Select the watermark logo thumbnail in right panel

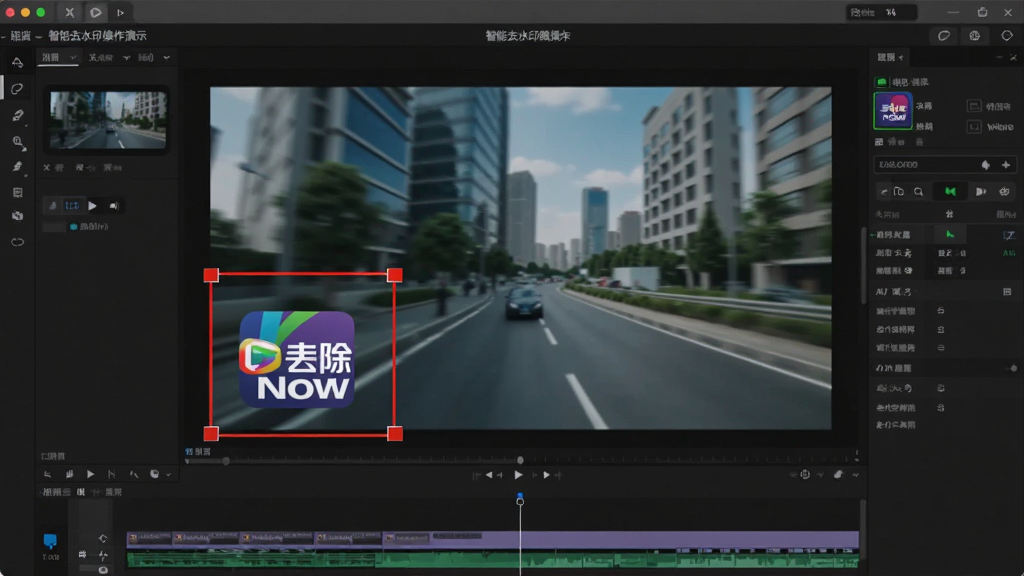893,110
